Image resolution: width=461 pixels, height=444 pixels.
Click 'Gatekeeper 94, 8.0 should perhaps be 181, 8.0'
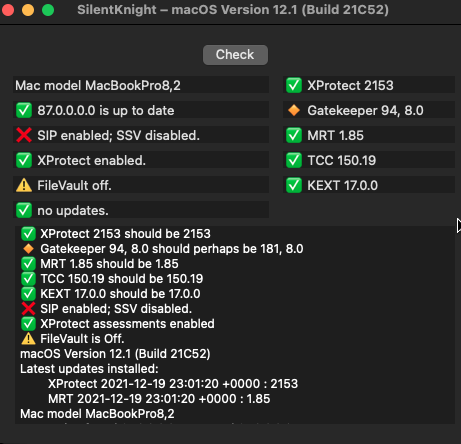tap(172, 249)
